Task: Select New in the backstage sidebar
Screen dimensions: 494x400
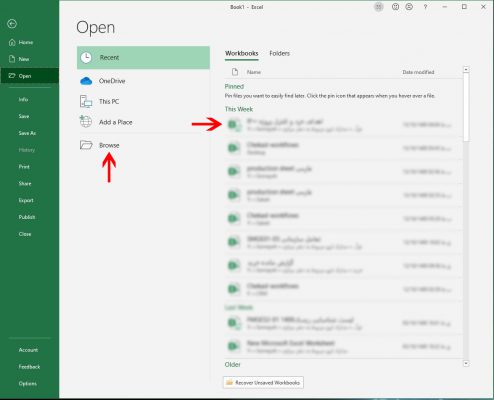Action: pyautogui.click(x=29, y=59)
